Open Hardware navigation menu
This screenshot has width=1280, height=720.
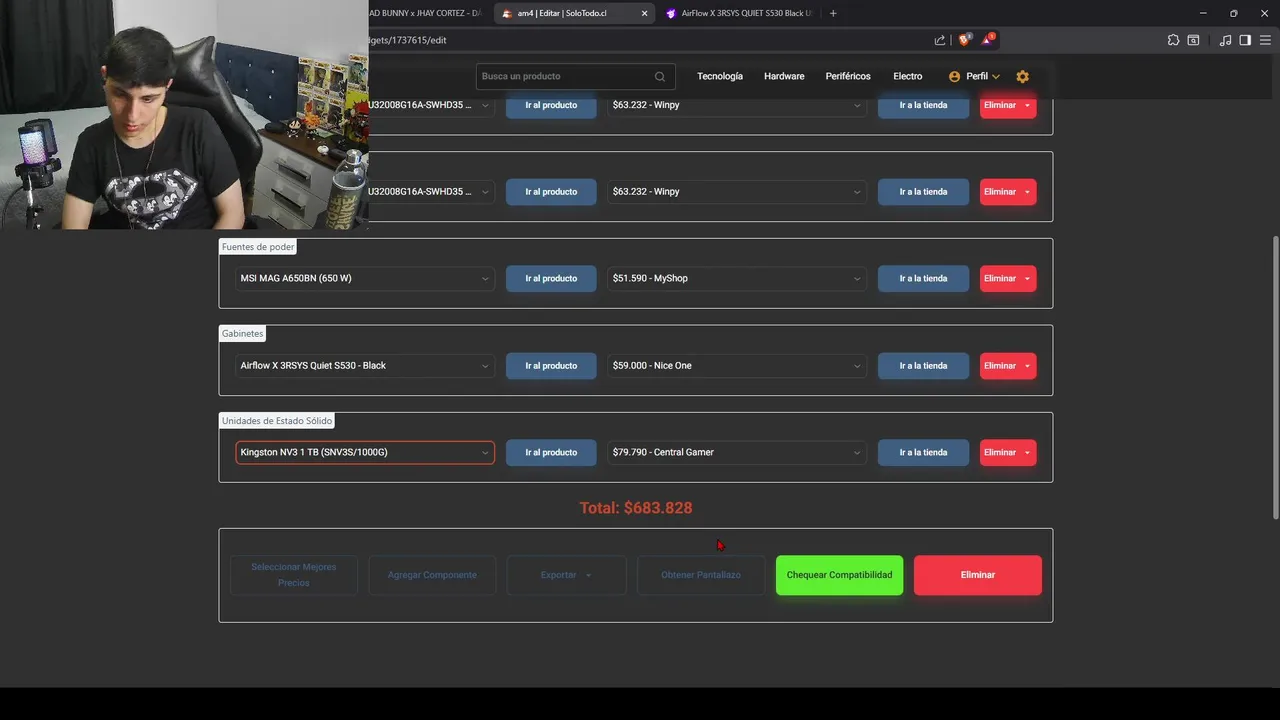784,77
